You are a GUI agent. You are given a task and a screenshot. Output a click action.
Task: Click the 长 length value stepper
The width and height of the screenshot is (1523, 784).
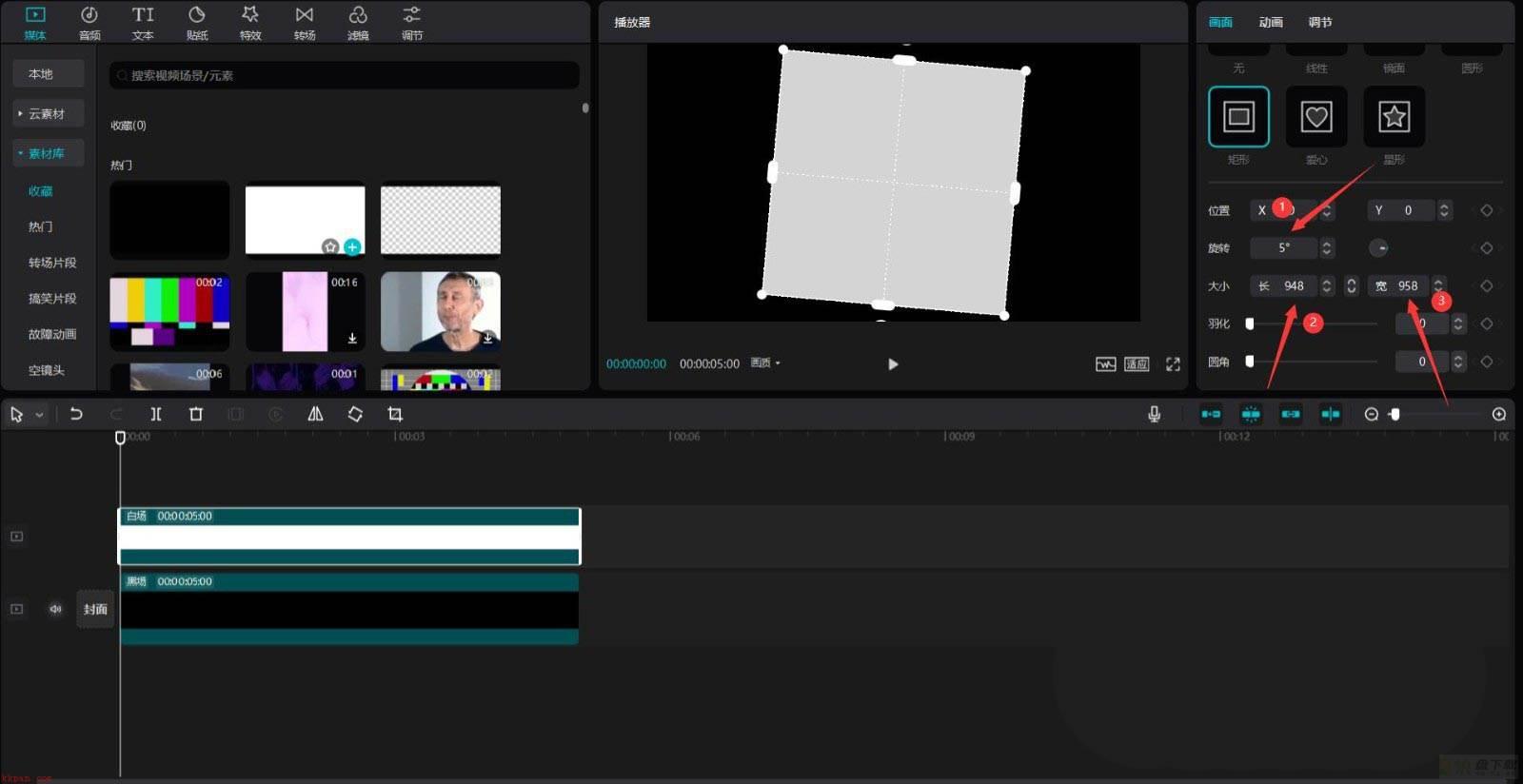point(1327,285)
